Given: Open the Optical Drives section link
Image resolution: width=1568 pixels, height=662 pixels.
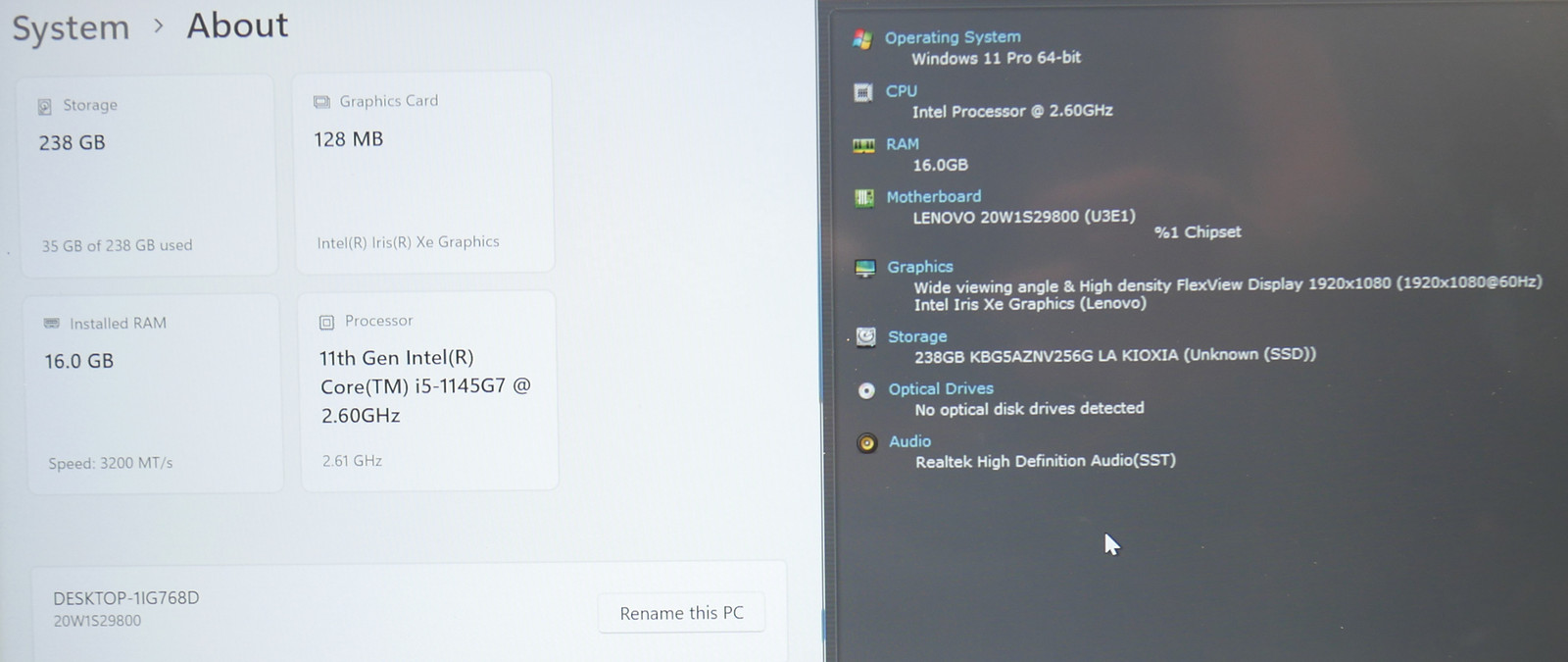Looking at the screenshot, I should (x=941, y=389).
